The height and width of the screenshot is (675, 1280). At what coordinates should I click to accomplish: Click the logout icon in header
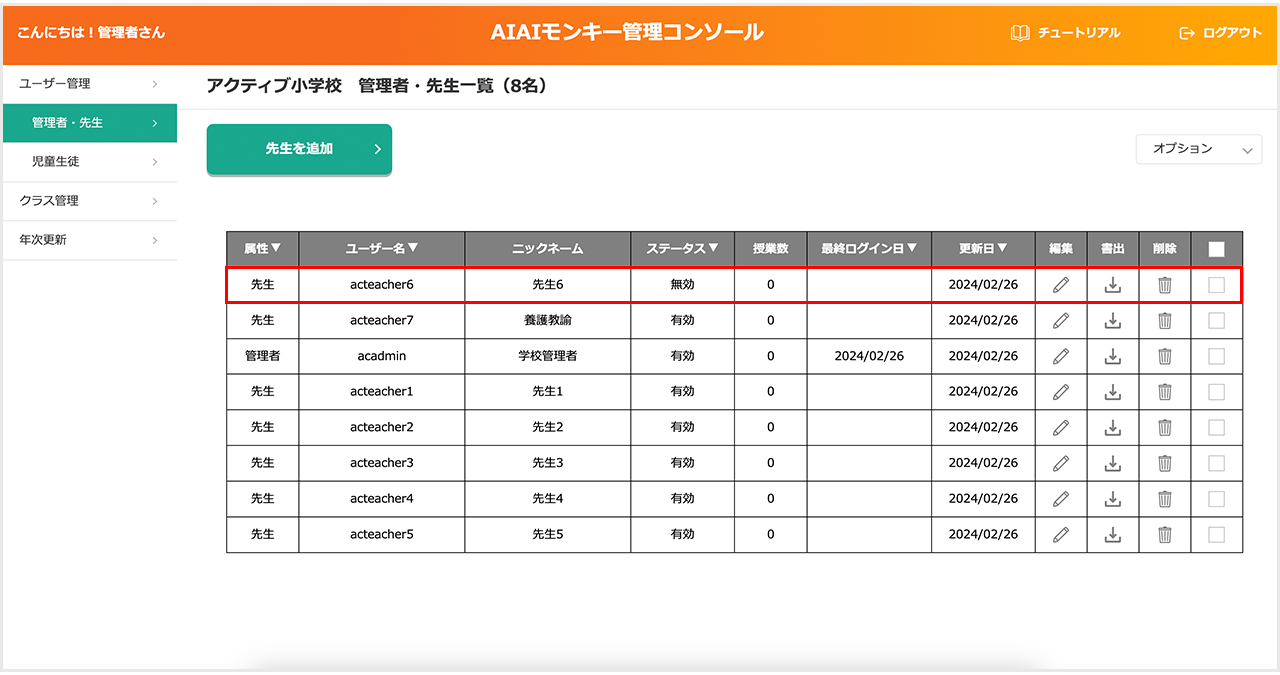(1187, 33)
